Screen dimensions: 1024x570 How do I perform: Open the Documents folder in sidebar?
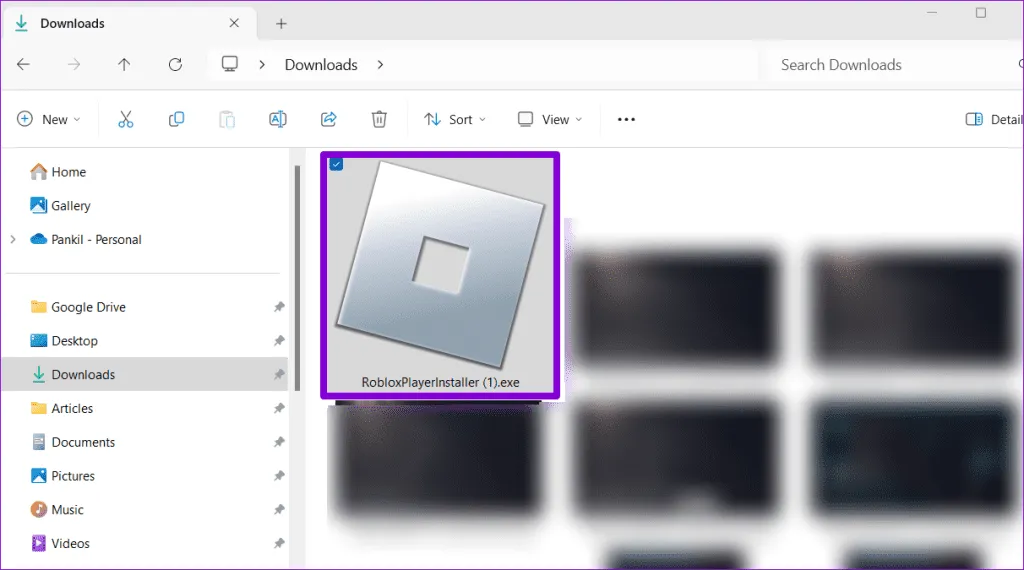pyautogui.click(x=83, y=442)
